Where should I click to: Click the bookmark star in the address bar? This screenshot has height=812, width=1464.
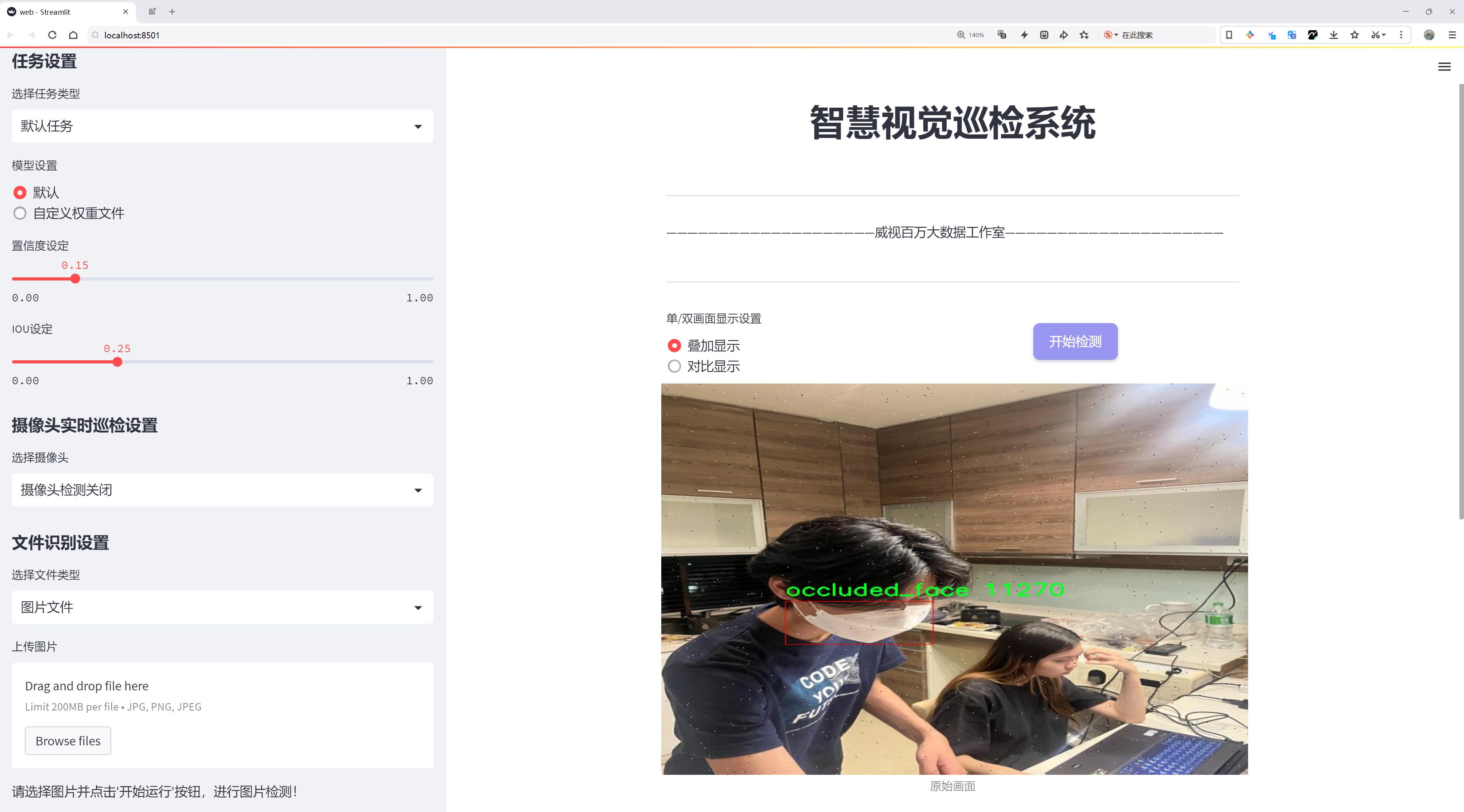(1083, 34)
